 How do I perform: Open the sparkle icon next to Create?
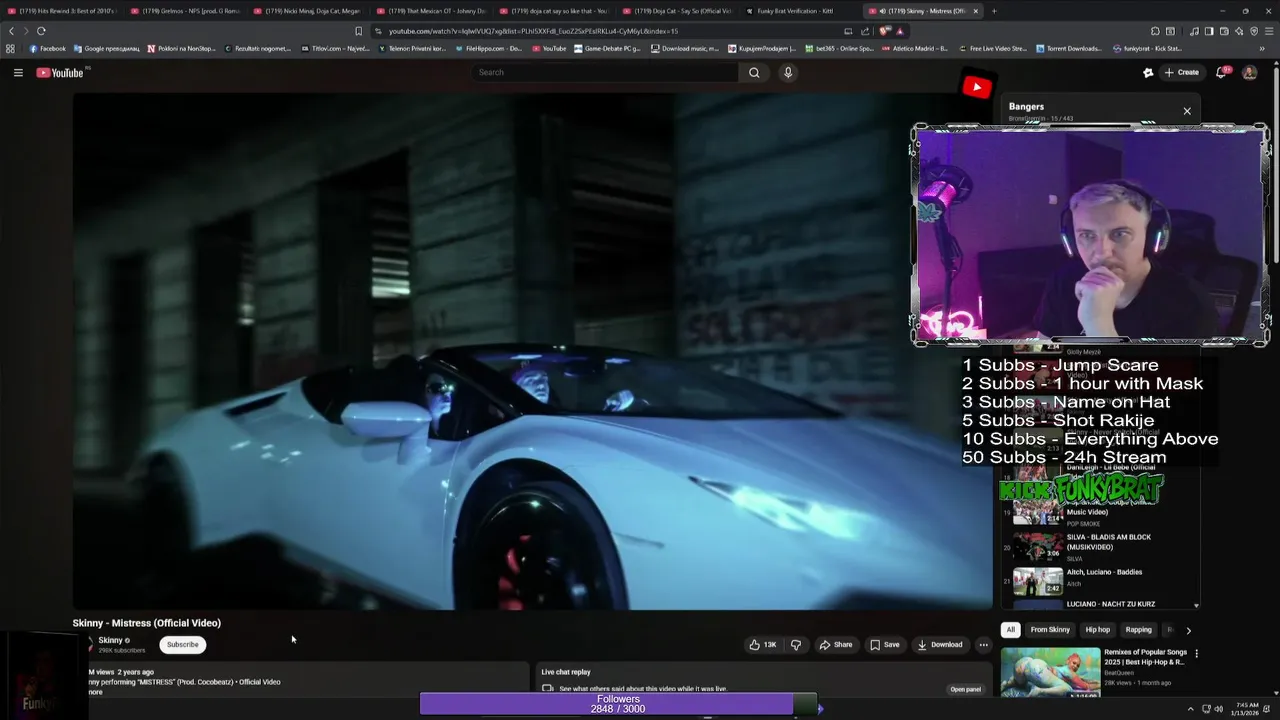tap(1148, 72)
